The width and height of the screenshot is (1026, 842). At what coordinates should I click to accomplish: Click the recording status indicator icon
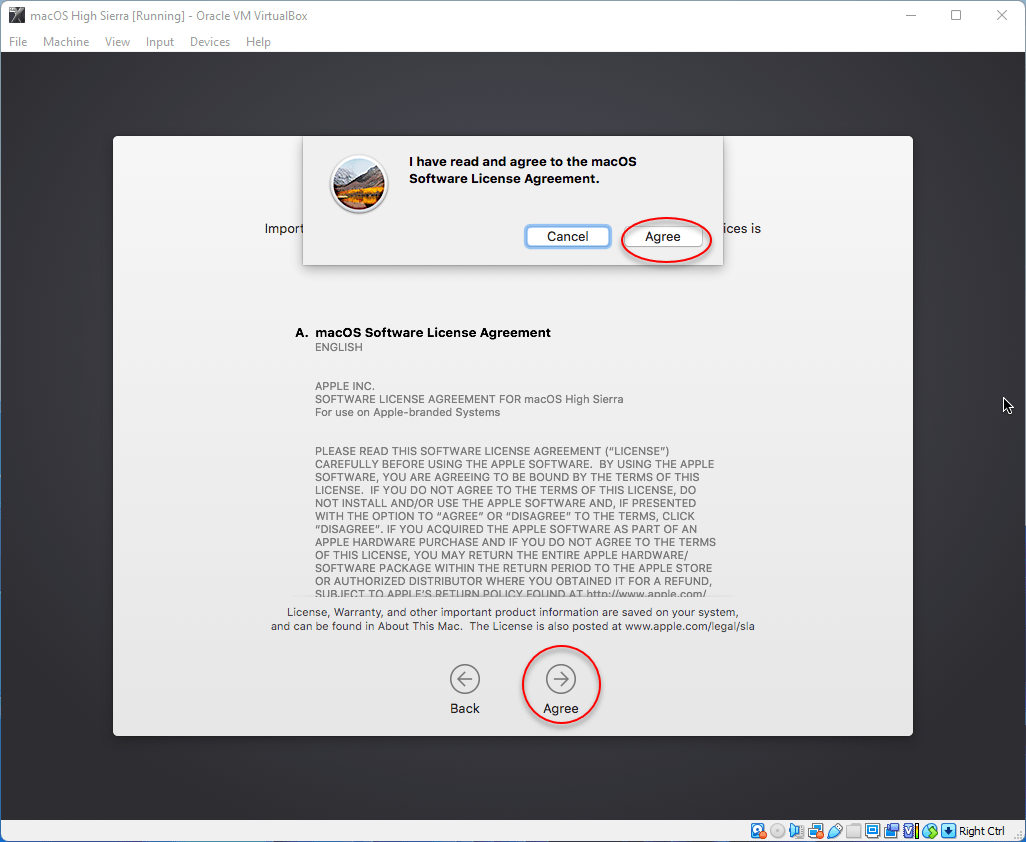tap(891, 831)
